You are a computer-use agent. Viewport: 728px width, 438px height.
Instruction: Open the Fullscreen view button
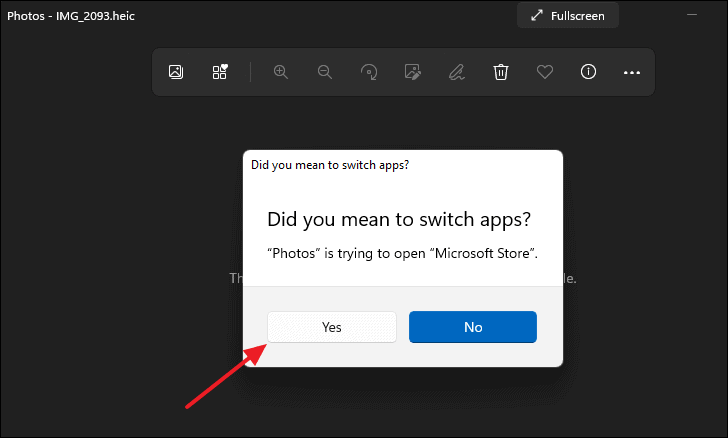(567, 16)
